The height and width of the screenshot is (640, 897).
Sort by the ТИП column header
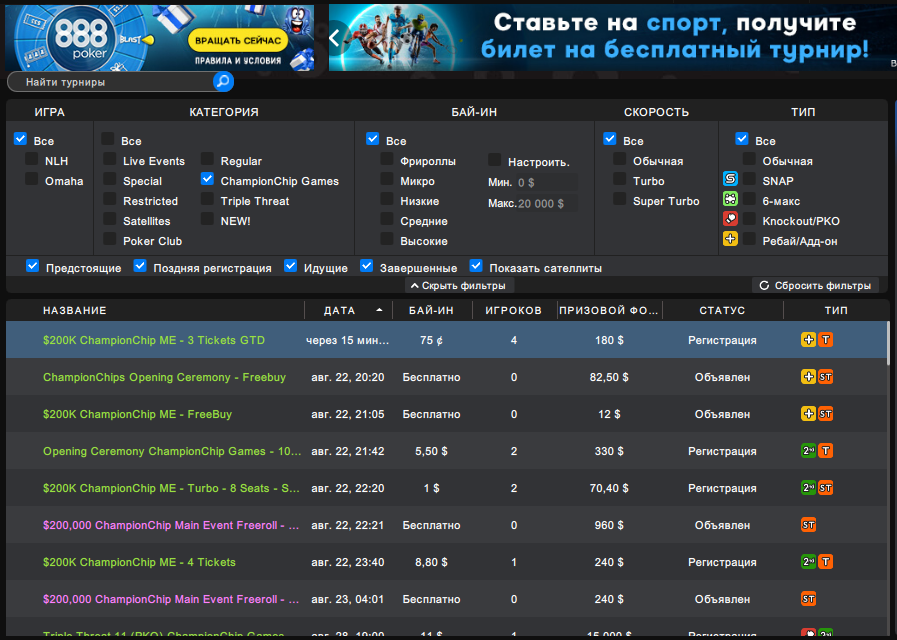pyautogui.click(x=836, y=310)
